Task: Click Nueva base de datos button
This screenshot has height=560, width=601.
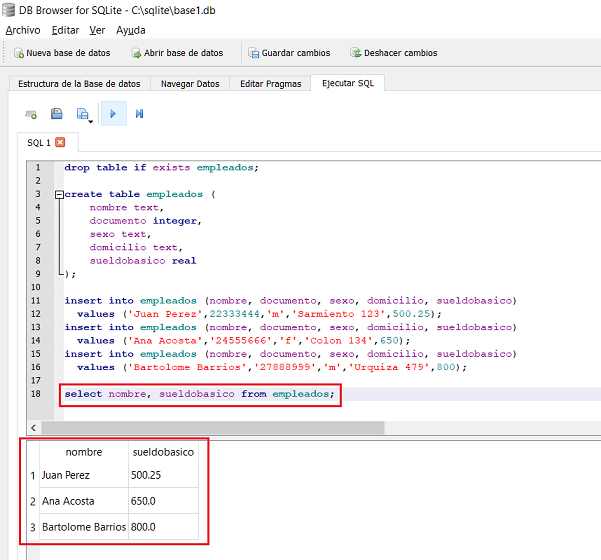Action: tap(62, 53)
